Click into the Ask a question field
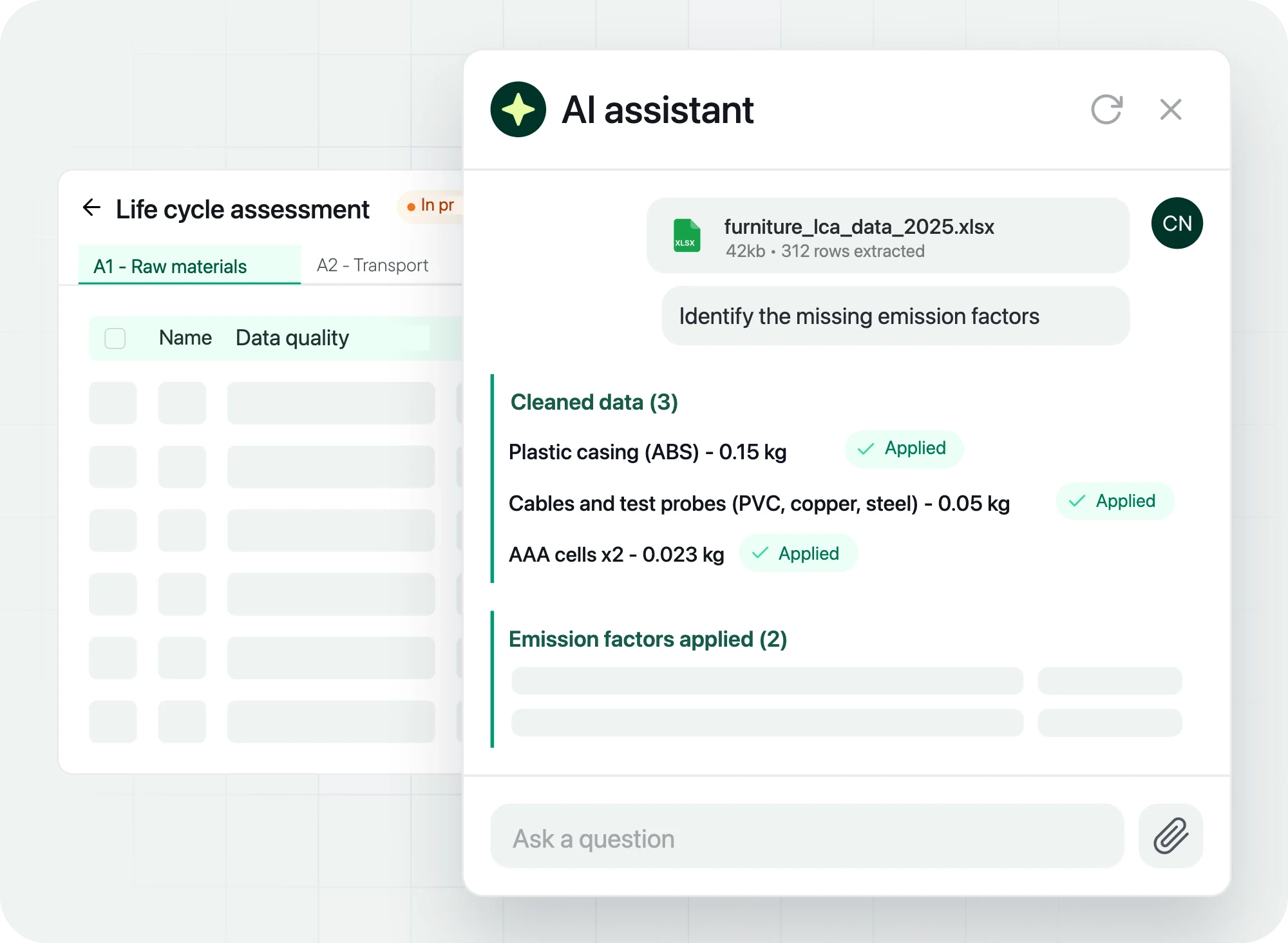The height and width of the screenshot is (943, 1288). 807,835
